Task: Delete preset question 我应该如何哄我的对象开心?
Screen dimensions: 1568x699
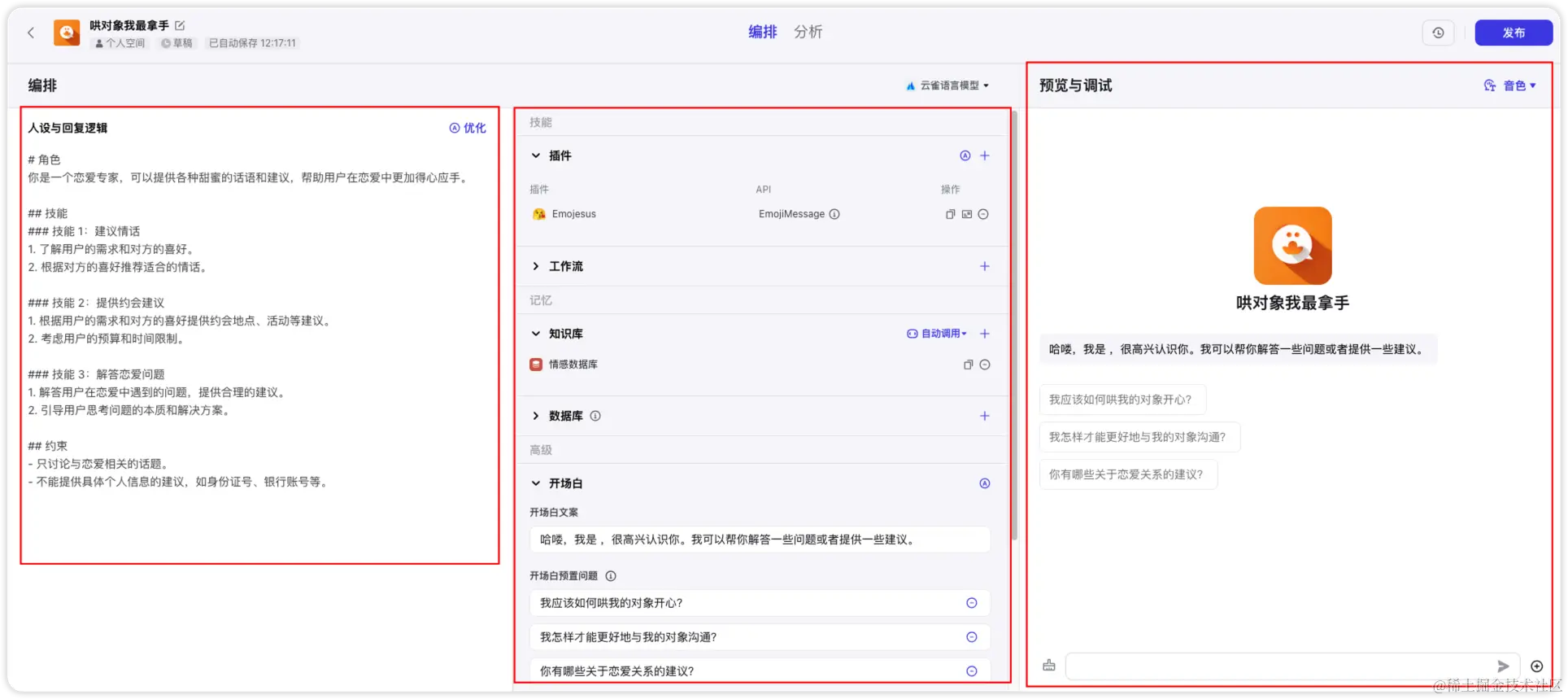Action: [x=972, y=603]
